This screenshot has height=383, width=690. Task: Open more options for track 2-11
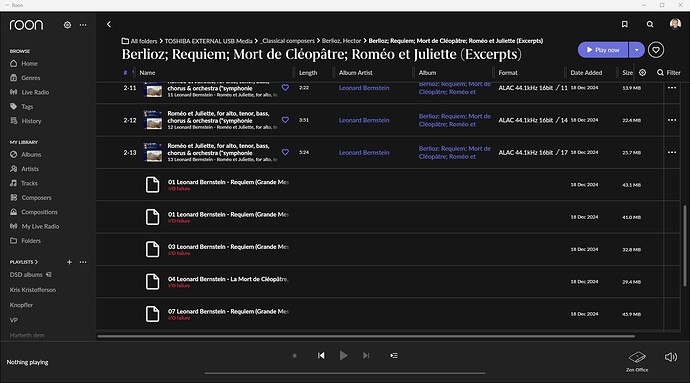click(x=672, y=88)
